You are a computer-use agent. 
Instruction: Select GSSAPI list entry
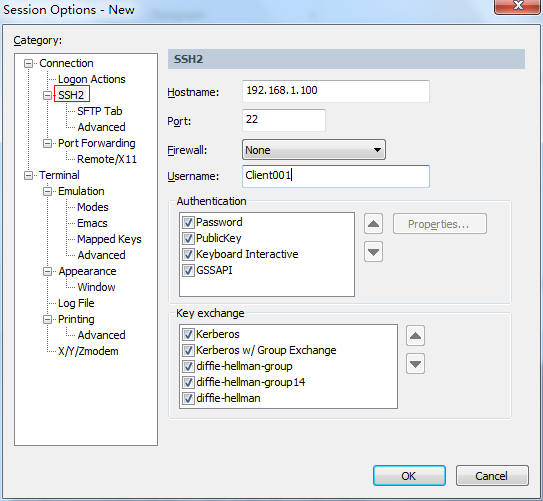point(214,270)
